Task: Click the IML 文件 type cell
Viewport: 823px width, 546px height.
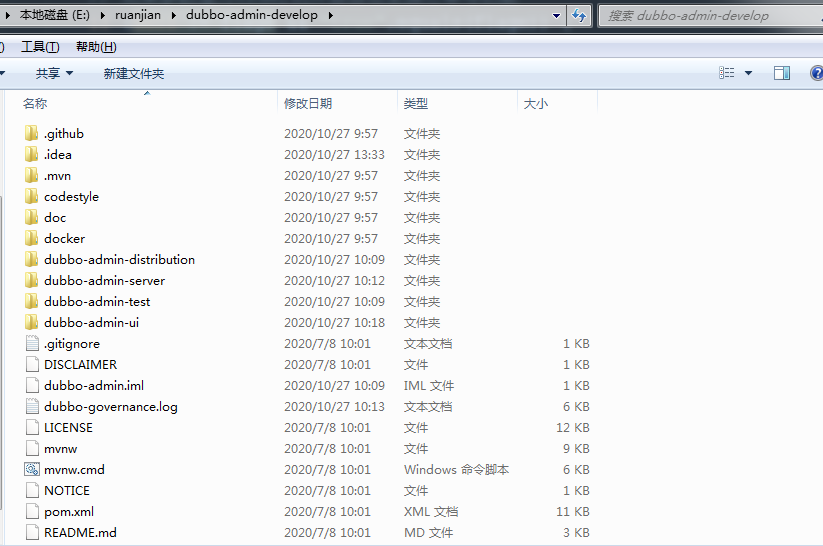Action: click(429, 385)
